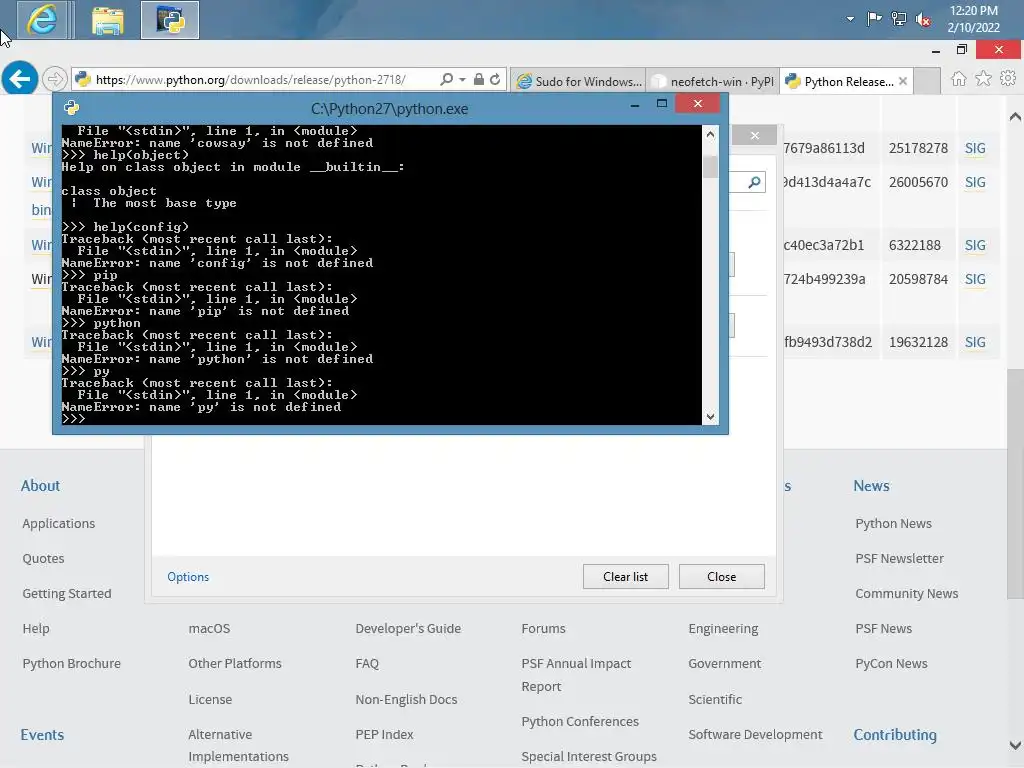Open the Forums link
The image size is (1024, 768).
pyautogui.click(x=543, y=628)
